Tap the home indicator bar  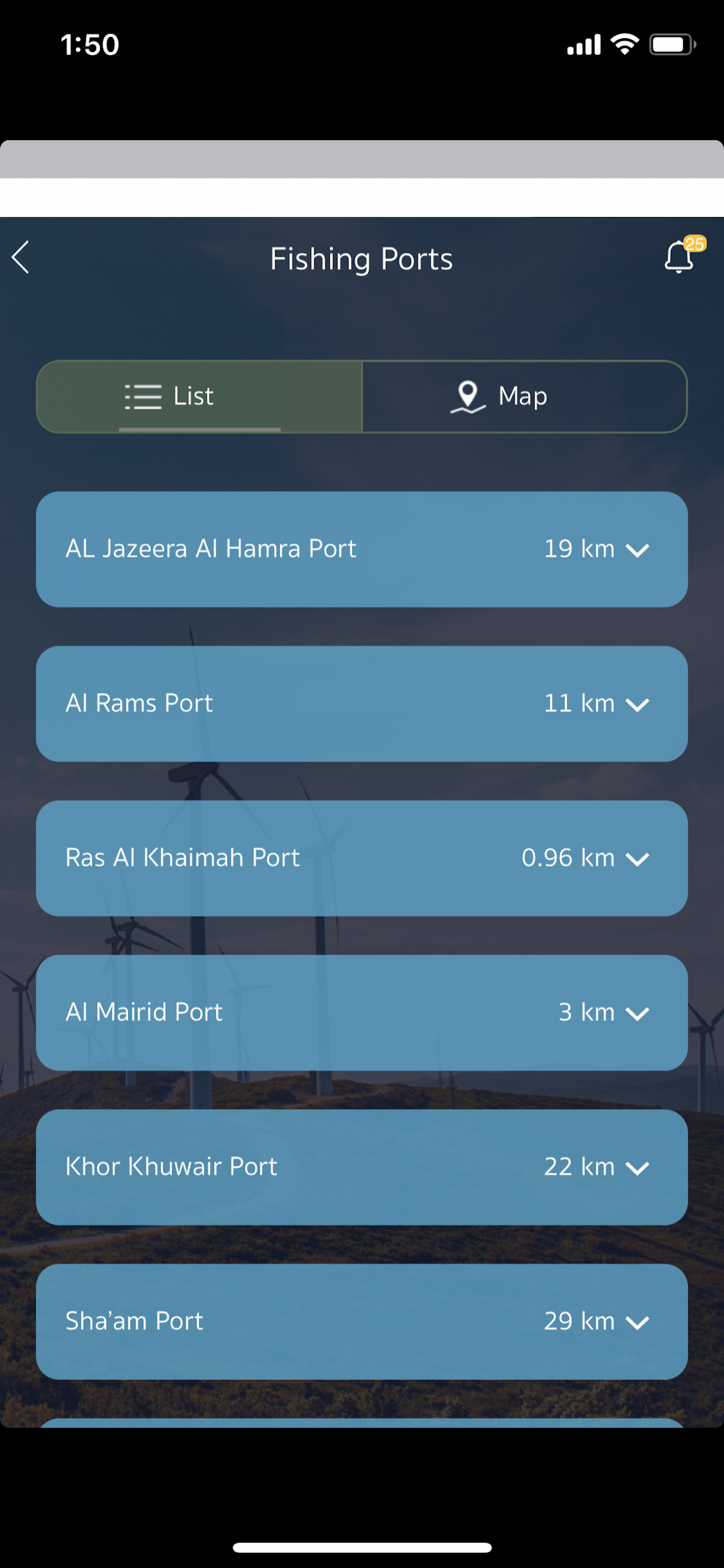pyautogui.click(x=362, y=1548)
